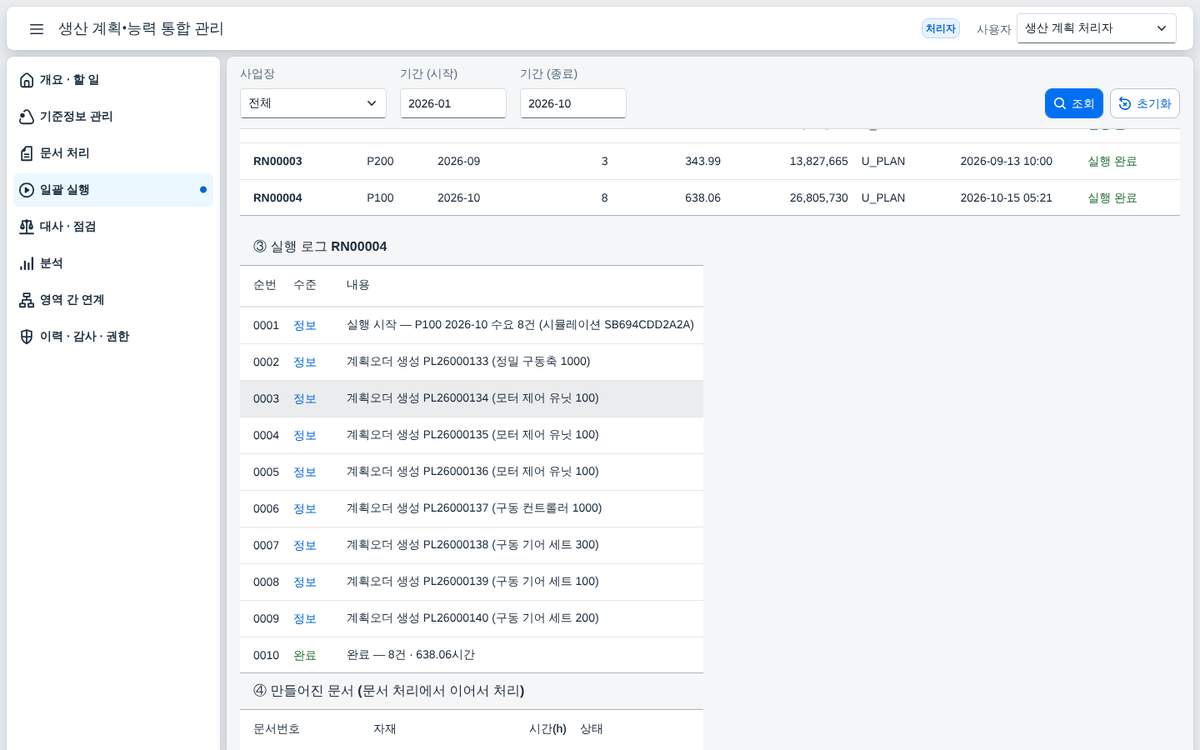1200x750 pixels.
Task: Click the 조회 search button
Action: 1074,104
